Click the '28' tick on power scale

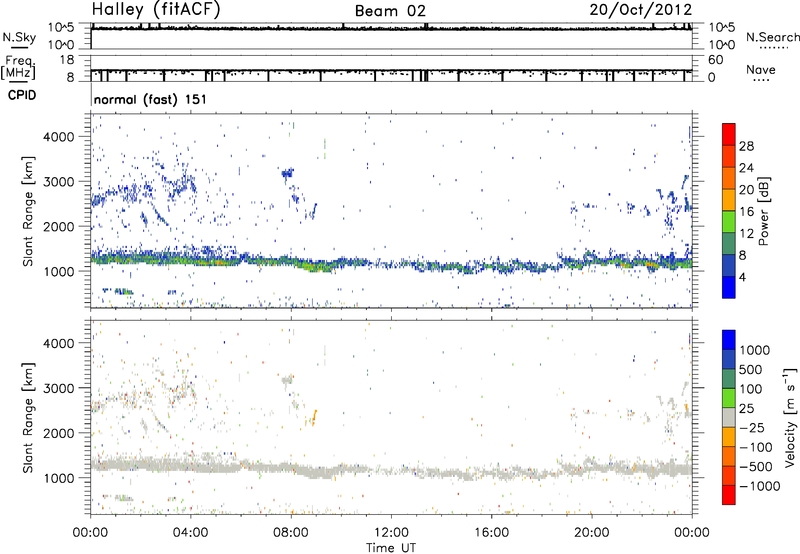(x=746, y=147)
